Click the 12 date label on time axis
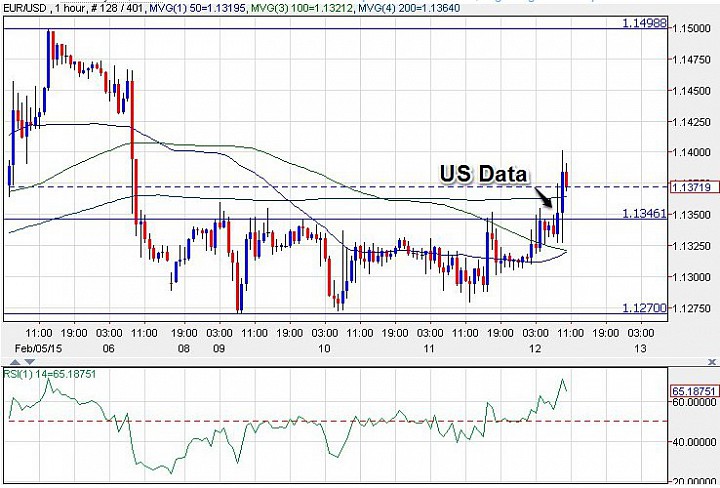Screen dimensions: 720x488 click(535, 348)
